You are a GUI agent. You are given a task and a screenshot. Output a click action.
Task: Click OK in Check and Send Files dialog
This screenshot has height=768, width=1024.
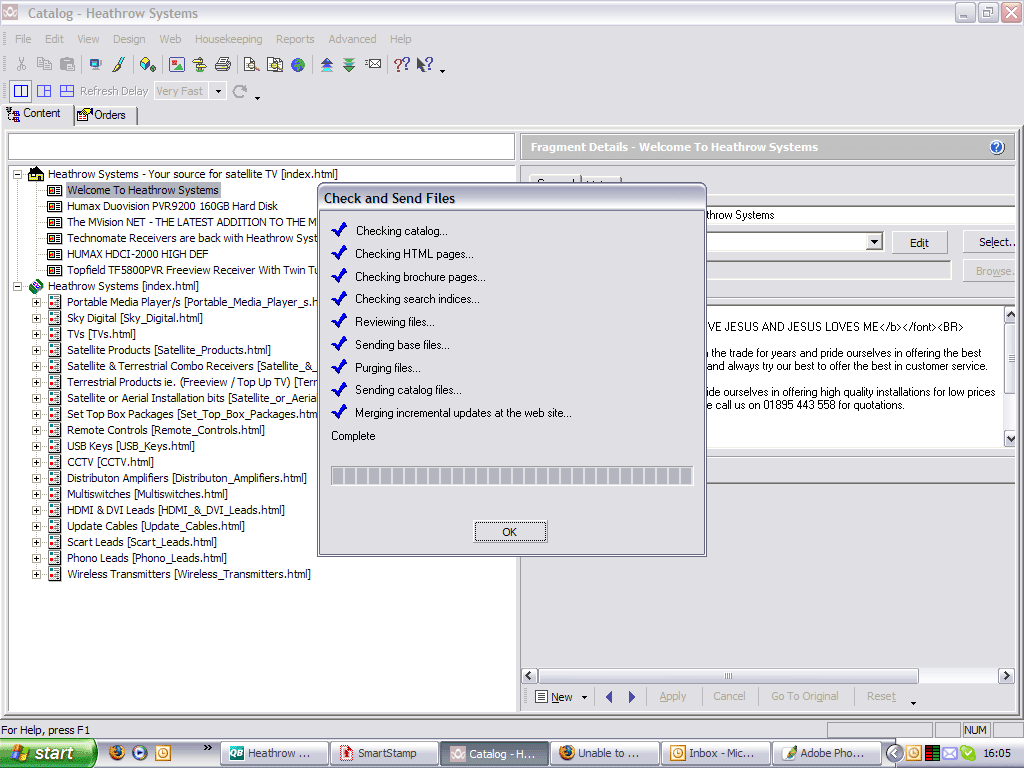510,532
